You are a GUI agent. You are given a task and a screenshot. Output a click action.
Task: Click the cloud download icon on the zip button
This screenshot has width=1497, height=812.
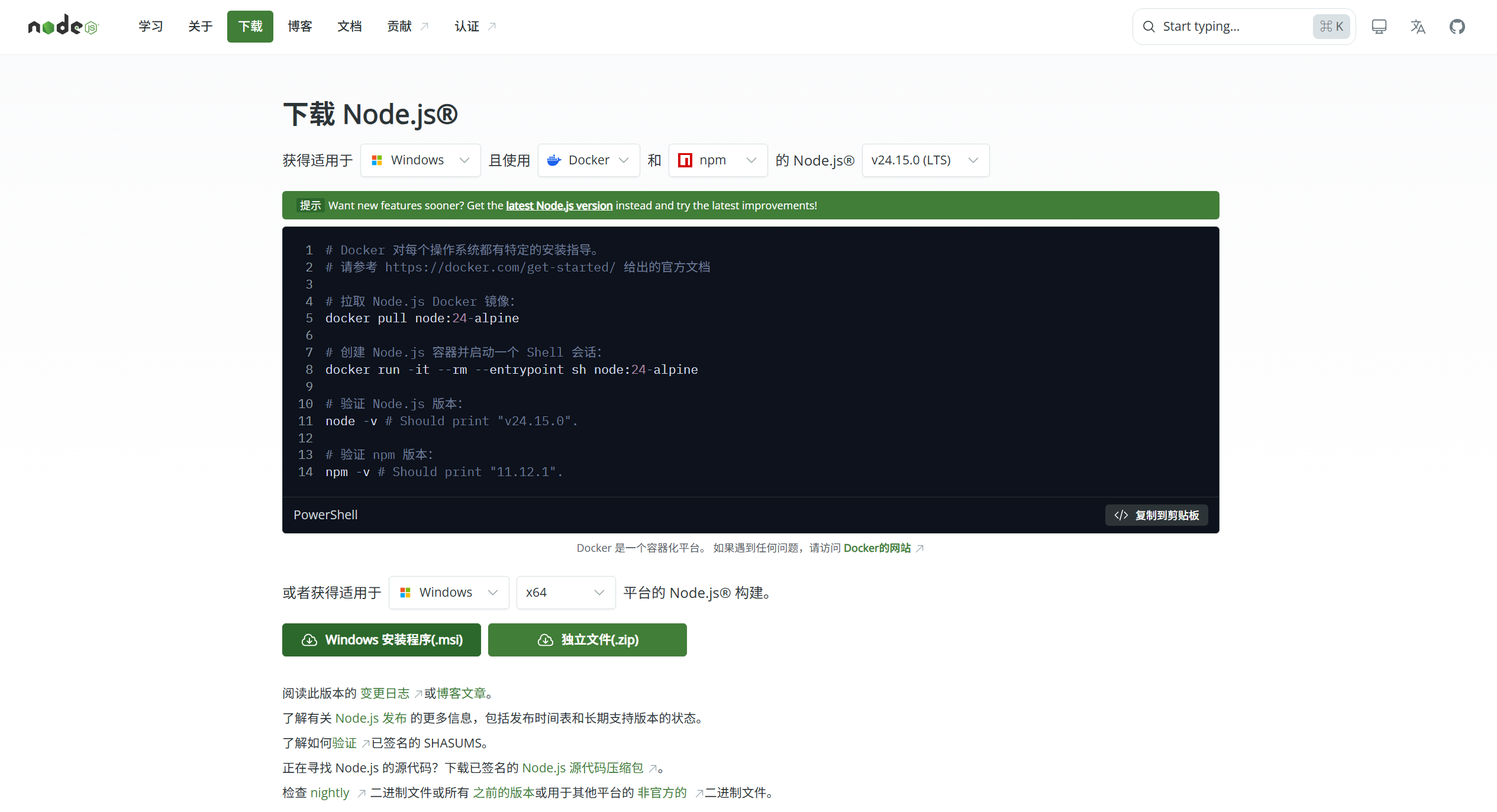[x=545, y=640]
